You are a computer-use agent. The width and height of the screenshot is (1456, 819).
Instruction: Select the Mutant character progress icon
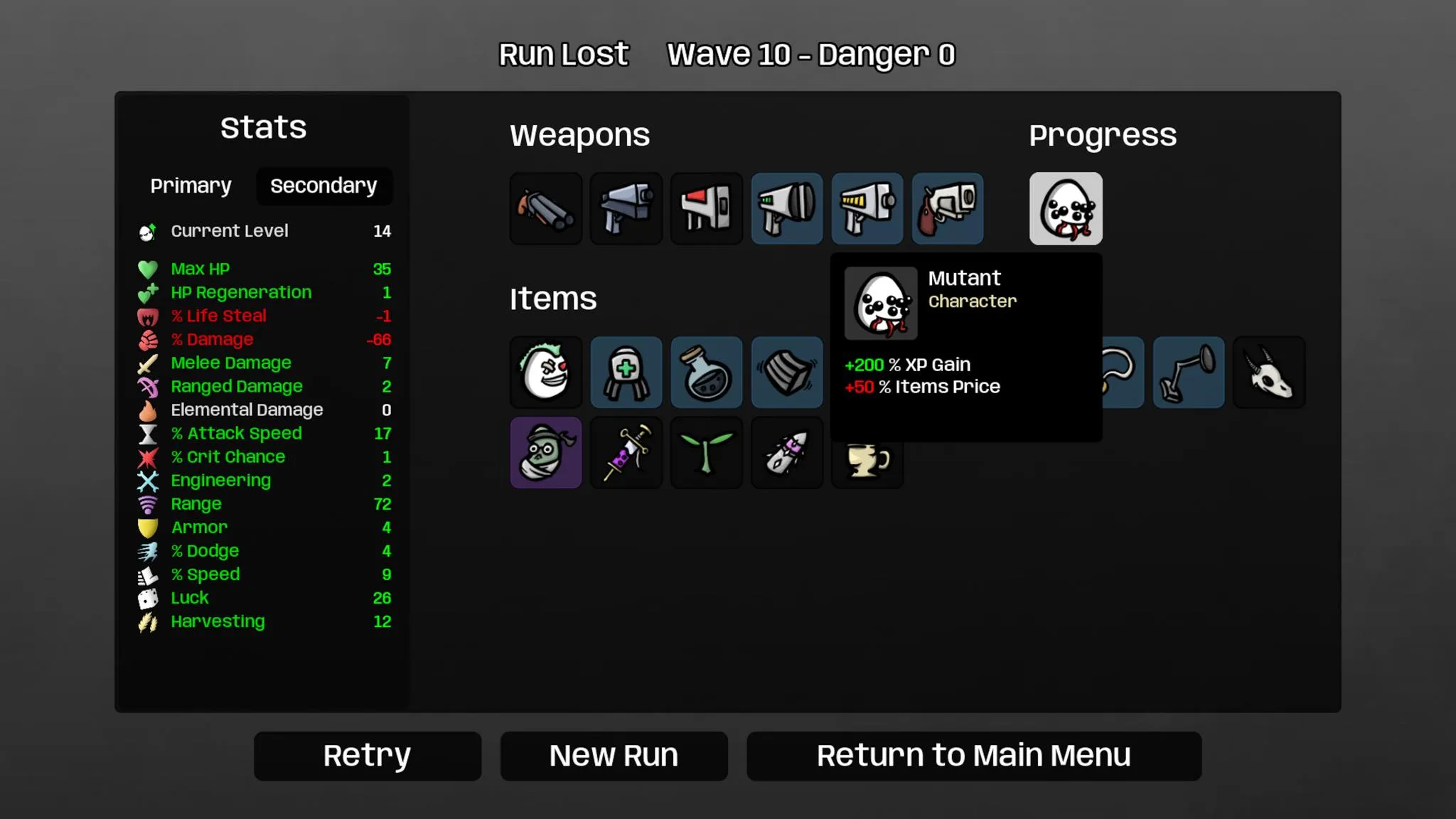click(1065, 208)
